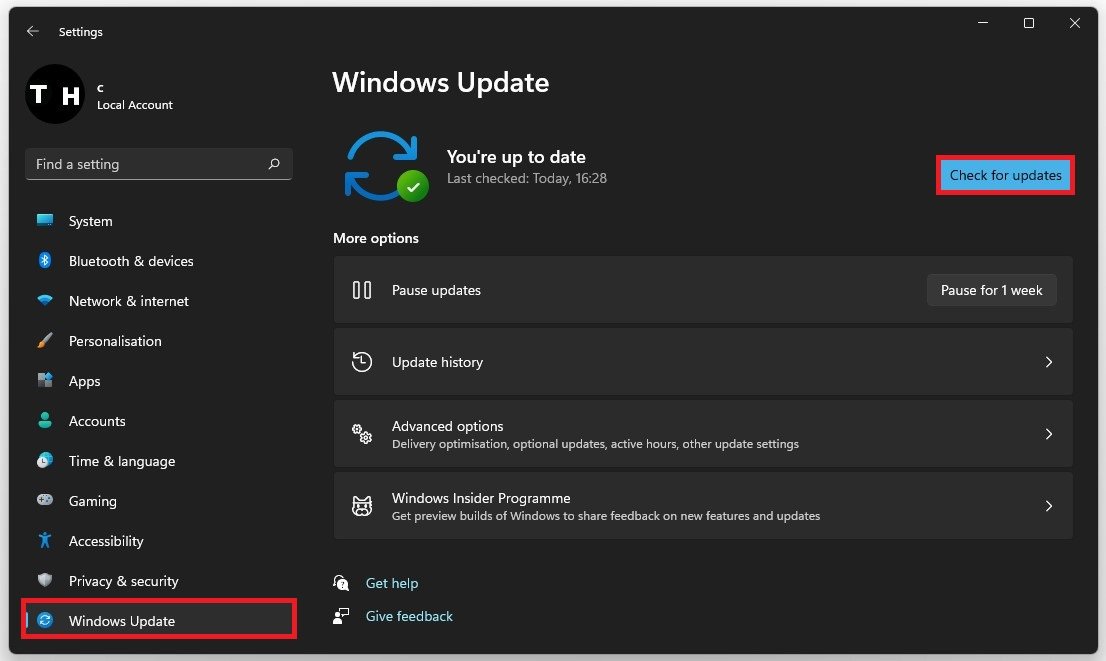
Task: Click the Bluetooth icon in sidebar
Action: (x=45, y=260)
